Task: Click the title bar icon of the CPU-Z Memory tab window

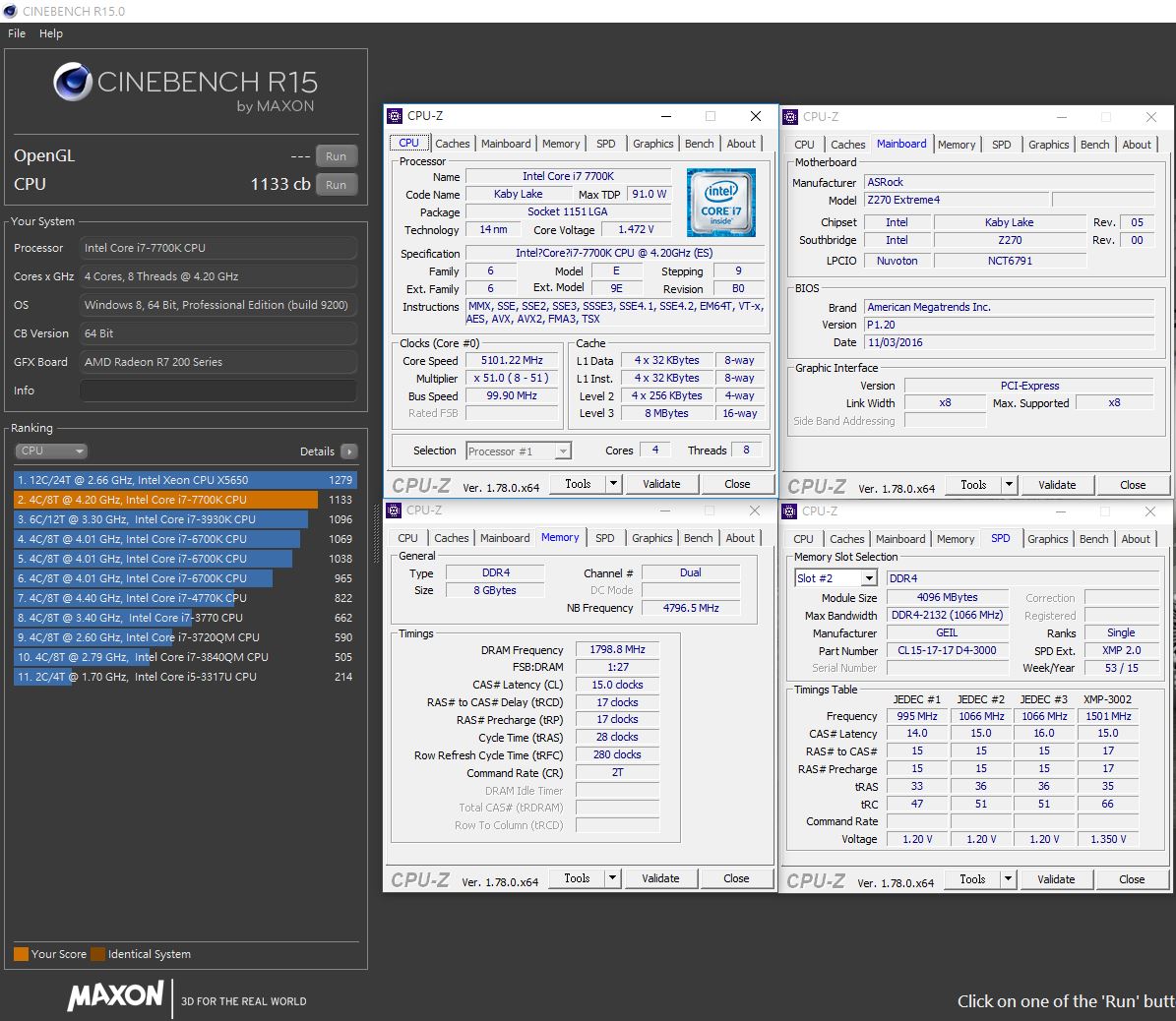Action: [394, 510]
